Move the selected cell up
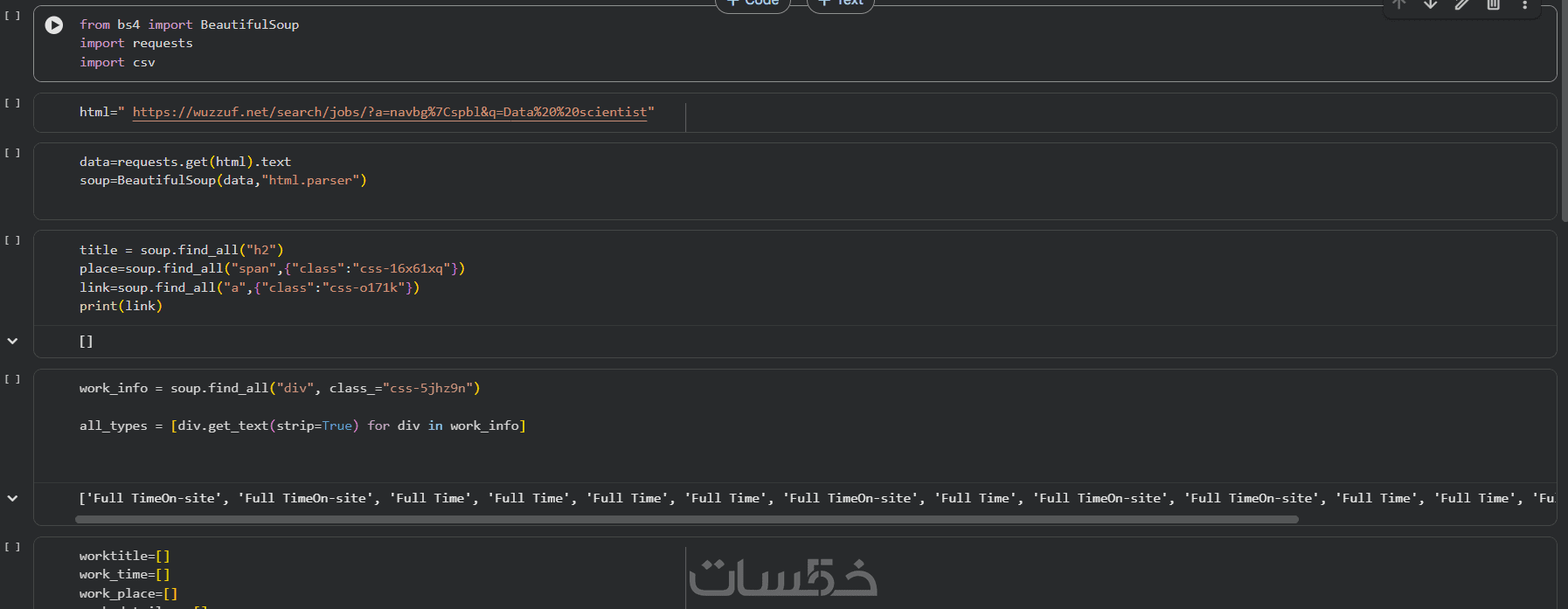The height and width of the screenshot is (609, 1568). [1399, 4]
